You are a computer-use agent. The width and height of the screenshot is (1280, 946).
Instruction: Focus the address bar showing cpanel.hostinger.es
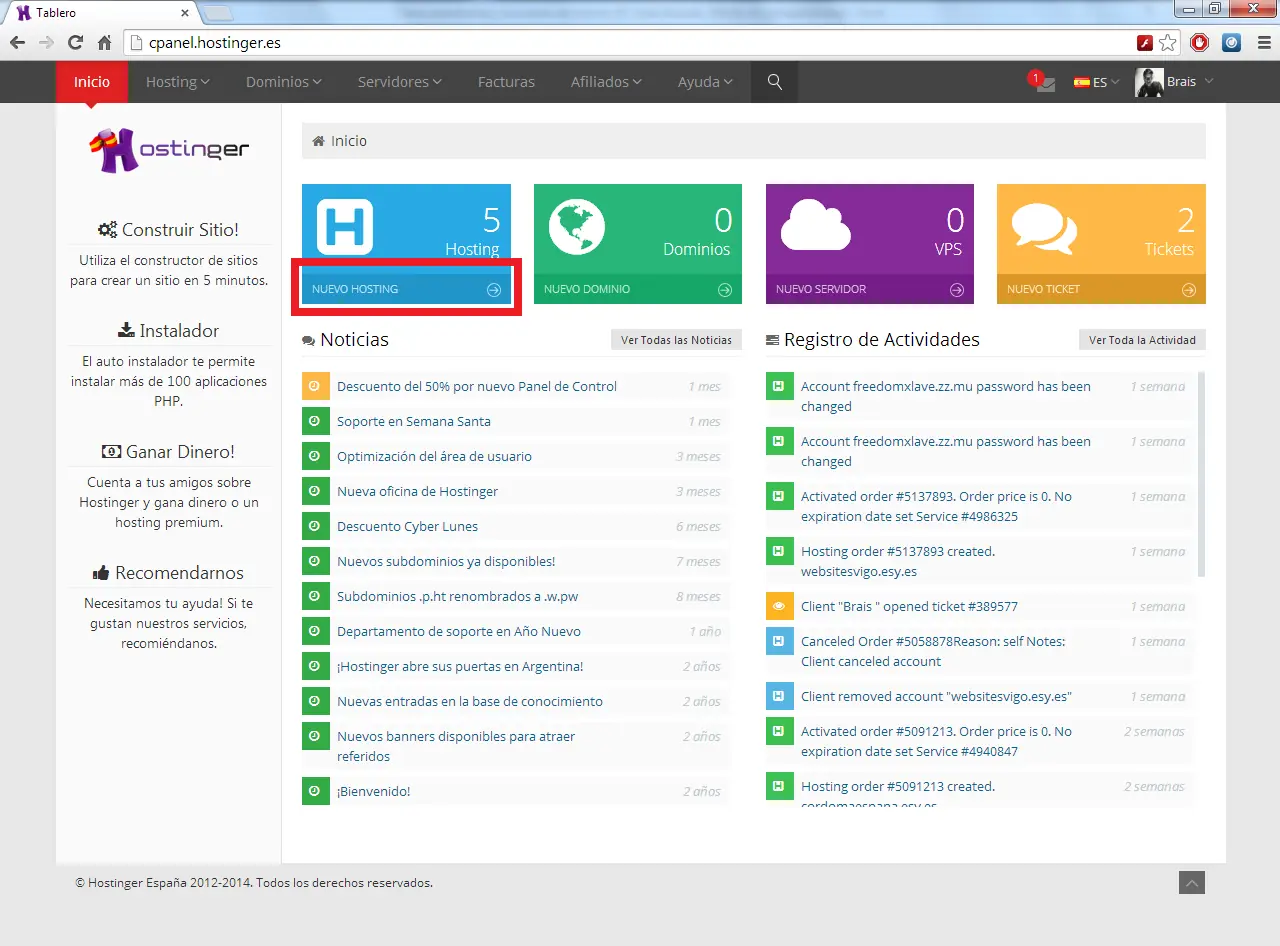pyautogui.click(x=640, y=43)
